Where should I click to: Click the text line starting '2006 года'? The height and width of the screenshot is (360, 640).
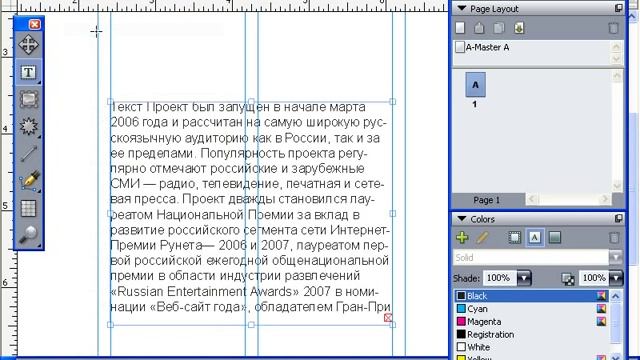coord(249,122)
